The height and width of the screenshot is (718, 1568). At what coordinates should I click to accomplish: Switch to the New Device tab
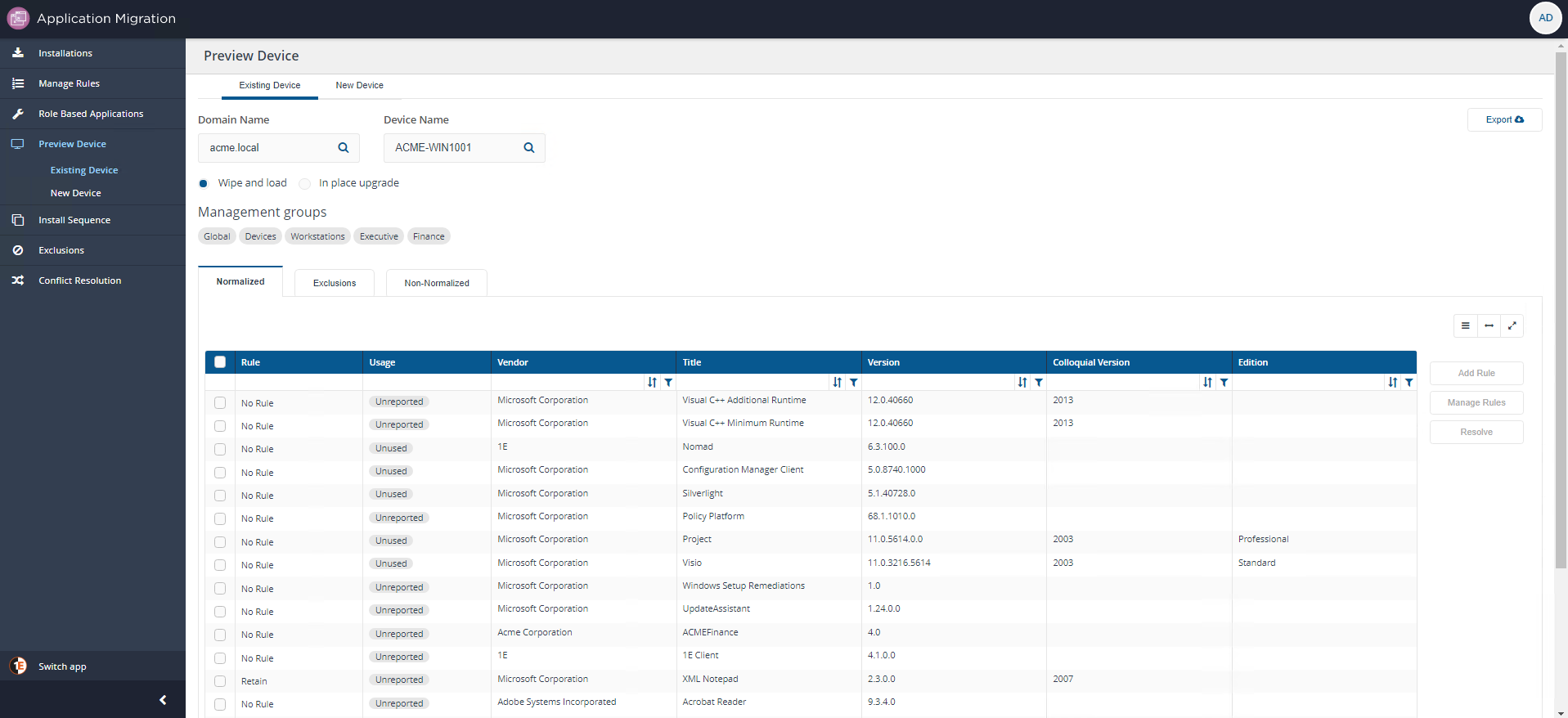click(359, 85)
